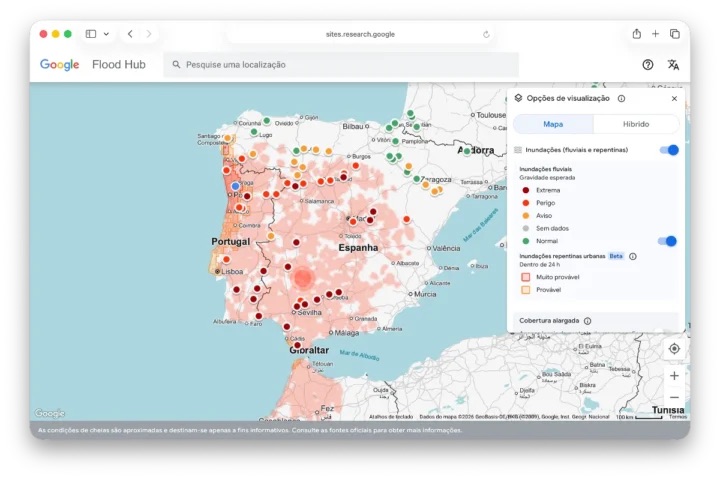Screen dimensions: 720x479
Task: Zoom in with the plus button
Action: pos(674,375)
